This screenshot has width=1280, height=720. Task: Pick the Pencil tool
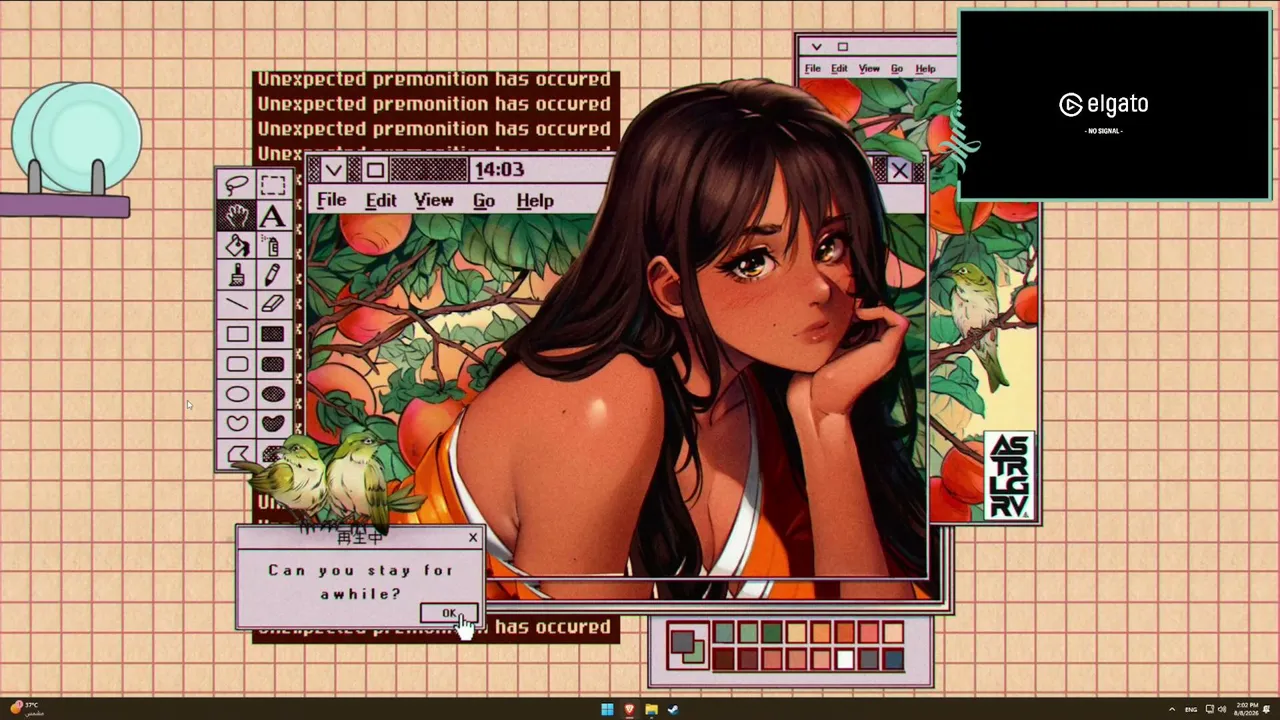[272, 275]
